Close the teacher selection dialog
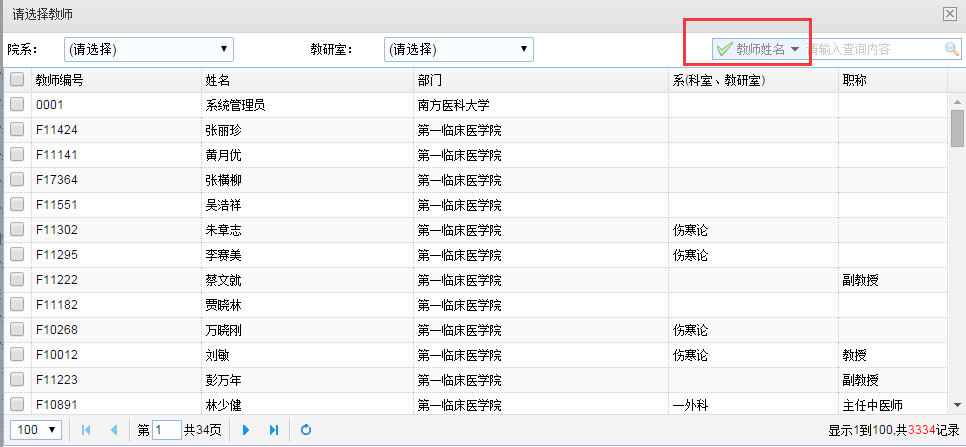 coord(950,13)
